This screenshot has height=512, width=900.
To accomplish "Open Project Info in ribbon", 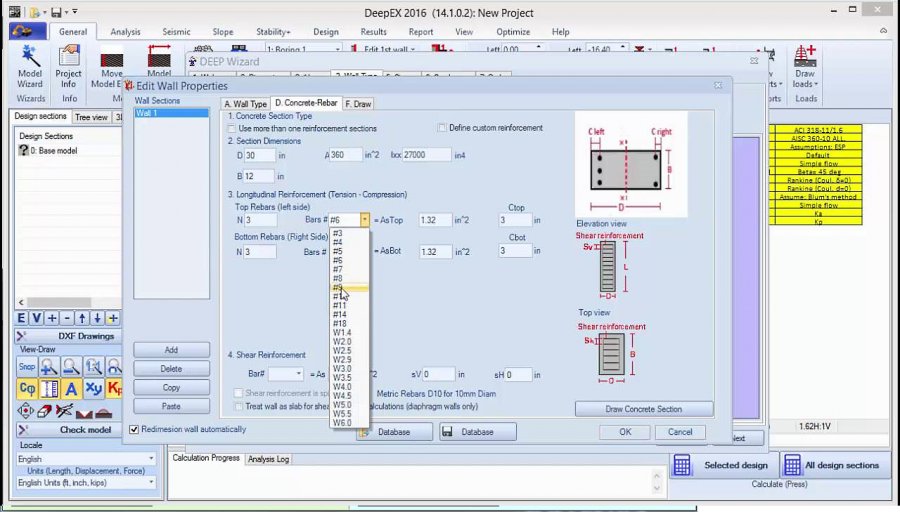I will (x=68, y=67).
